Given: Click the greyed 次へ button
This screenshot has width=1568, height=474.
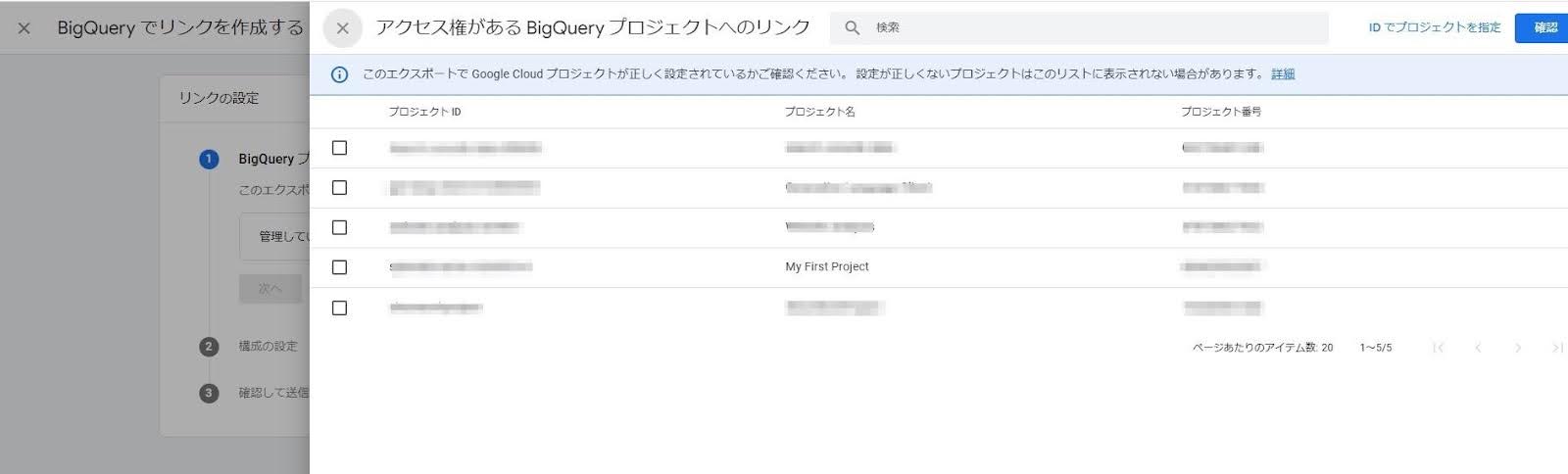Looking at the screenshot, I should point(270,288).
